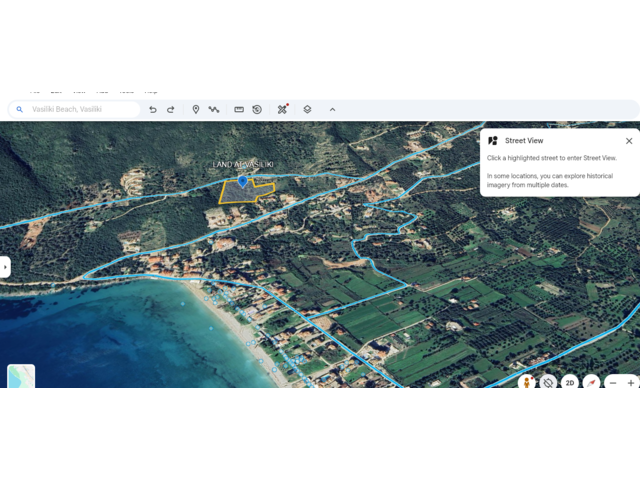Collapse the toolbar with the chevron
The width and height of the screenshot is (640, 480).
point(332,110)
